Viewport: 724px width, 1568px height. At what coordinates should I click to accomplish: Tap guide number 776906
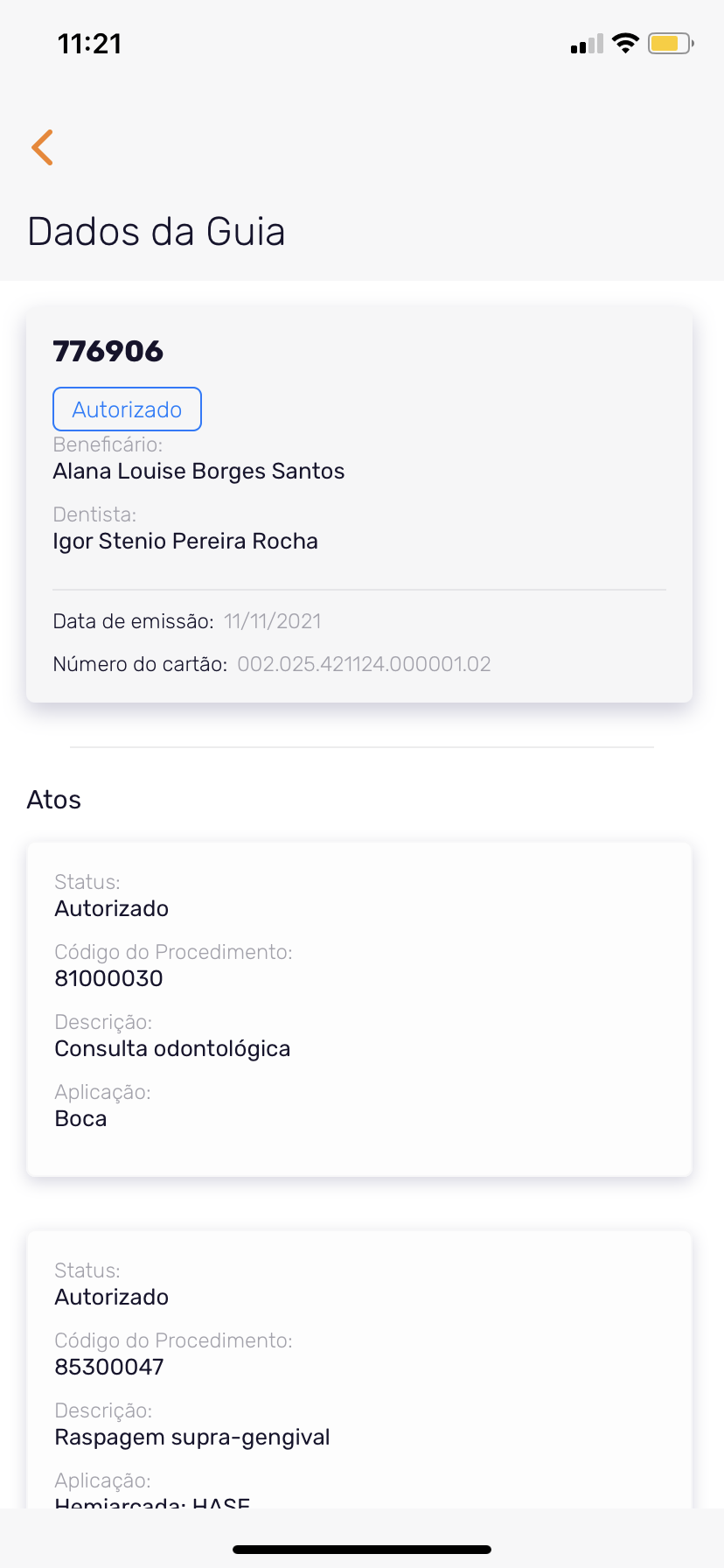[108, 352]
